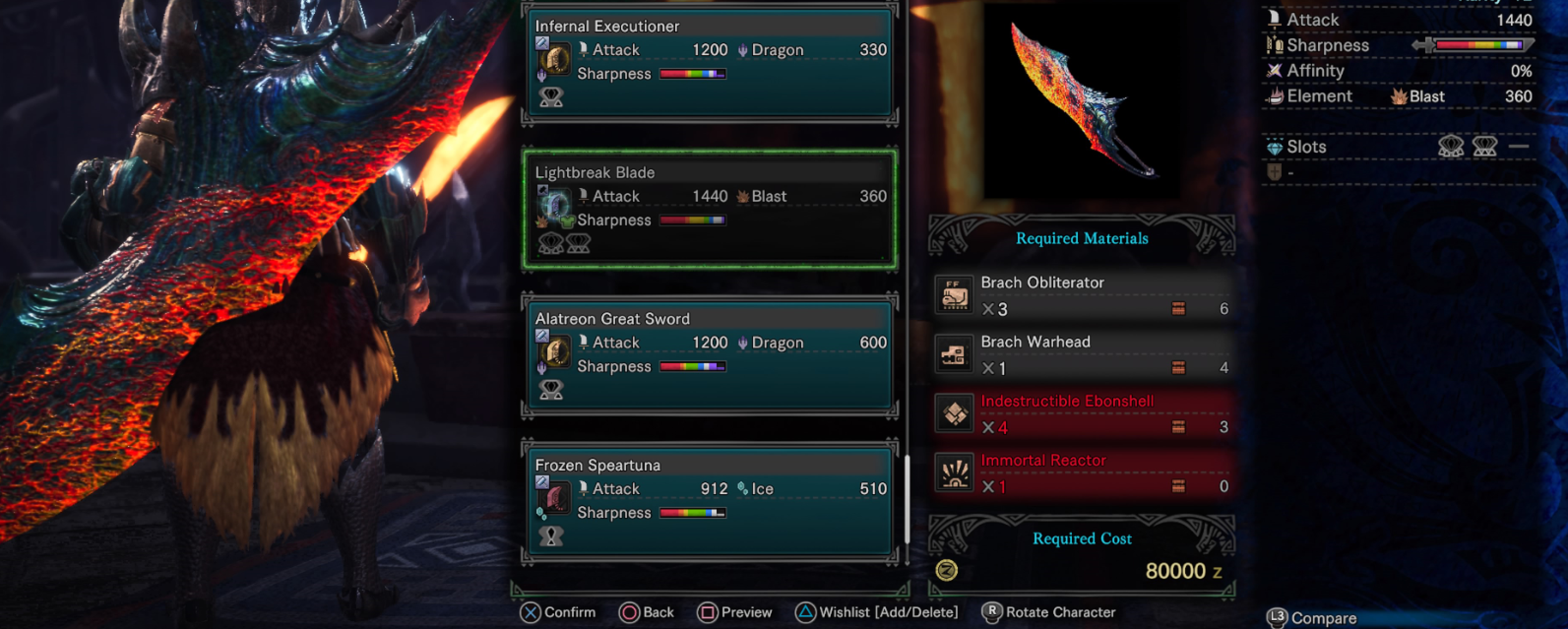The width and height of the screenshot is (1568, 629).
Task: Click the item box icon beside Brach Obliterator count
Action: (x=1178, y=309)
